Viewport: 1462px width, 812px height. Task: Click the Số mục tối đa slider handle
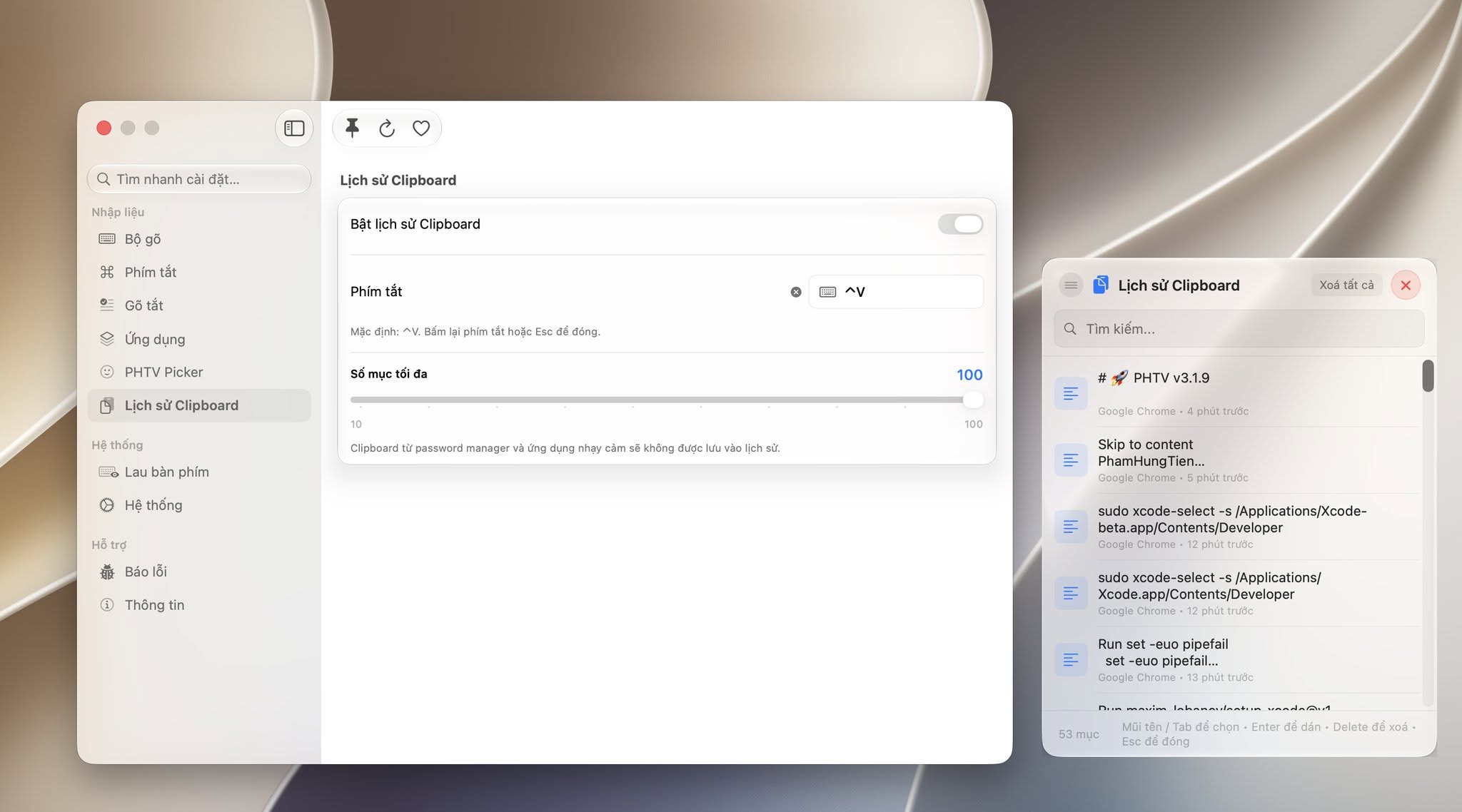click(x=972, y=400)
